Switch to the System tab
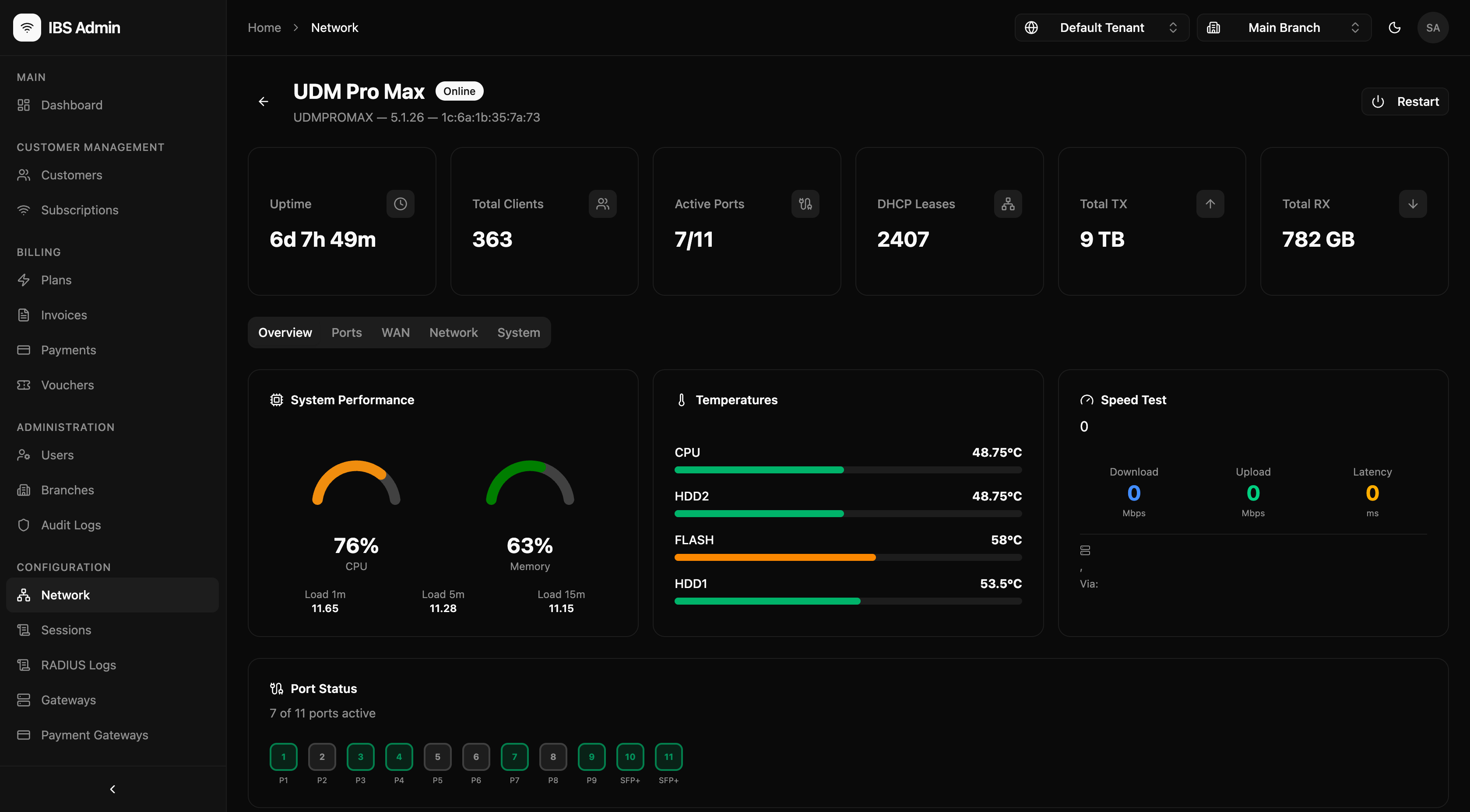 pyautogui.click(x=518, y=332)
